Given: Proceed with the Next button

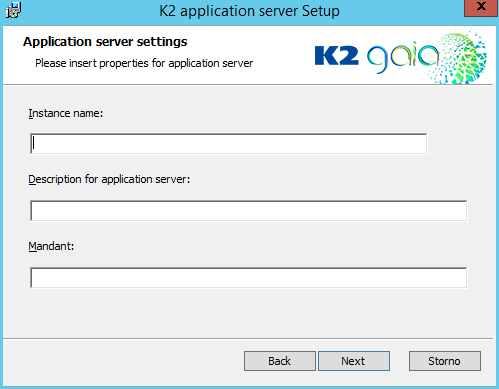Looking at the screenshot, I should click(354, 361).
